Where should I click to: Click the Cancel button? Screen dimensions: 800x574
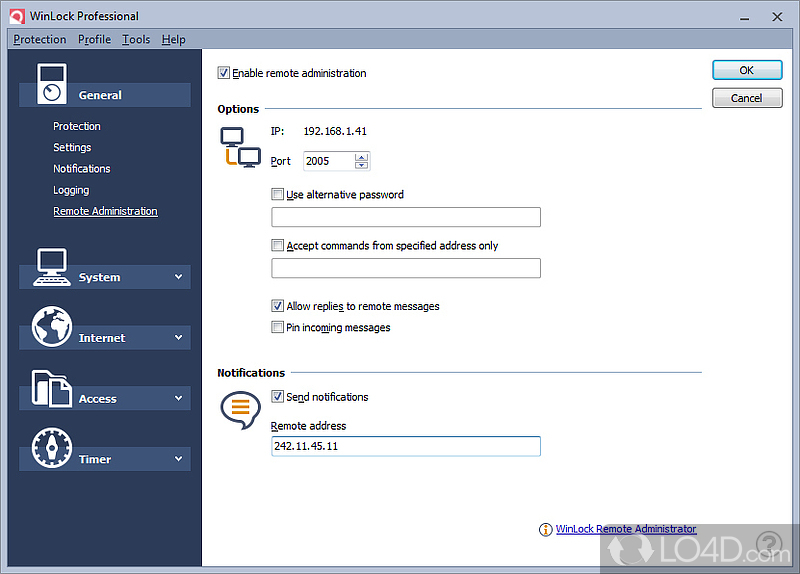point(747,98)
